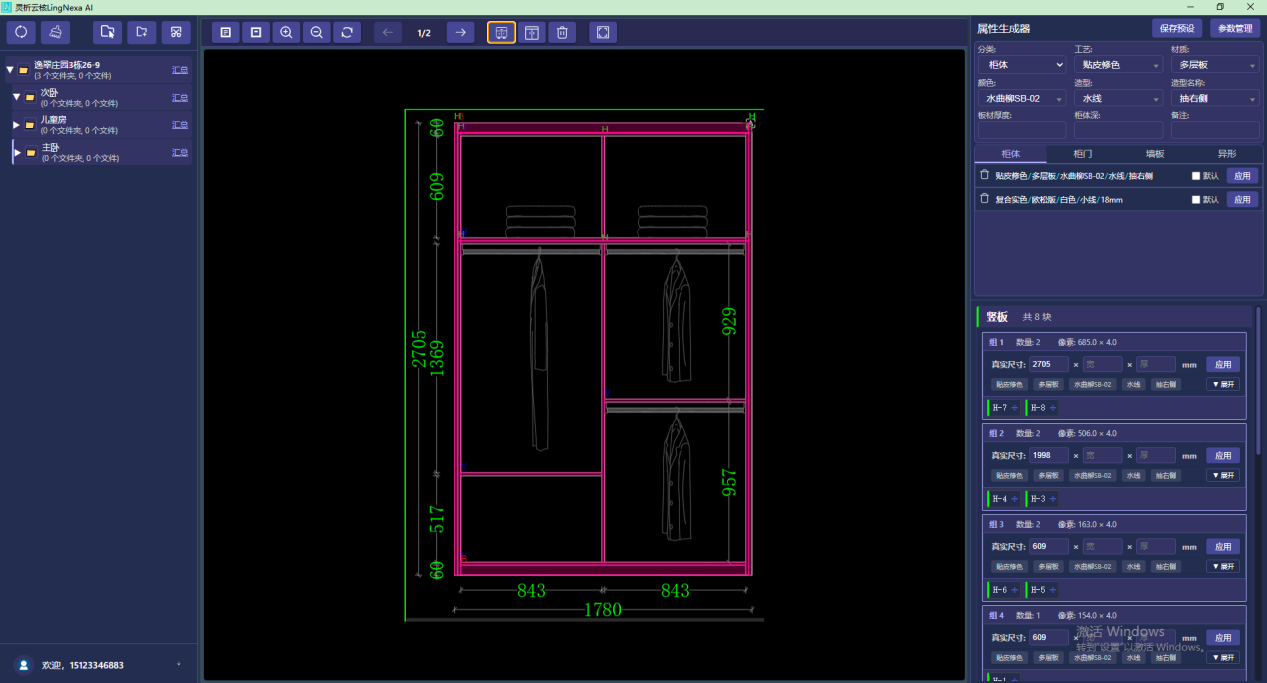Screen dimensions: 1267x683
Task: Click the cleanup broom icon button
Action: coord(55,32)
